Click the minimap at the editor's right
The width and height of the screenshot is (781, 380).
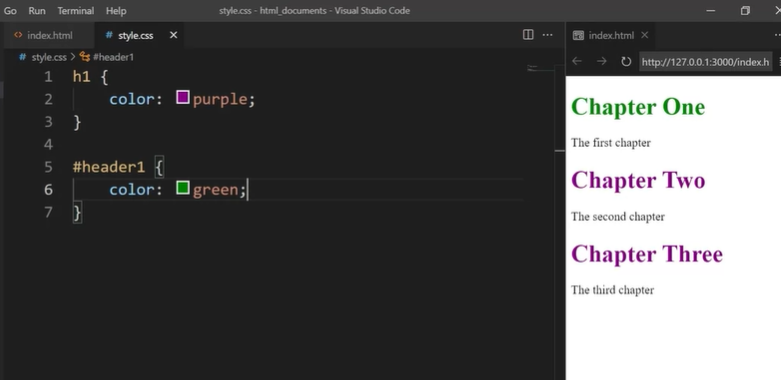click(539, 69)
